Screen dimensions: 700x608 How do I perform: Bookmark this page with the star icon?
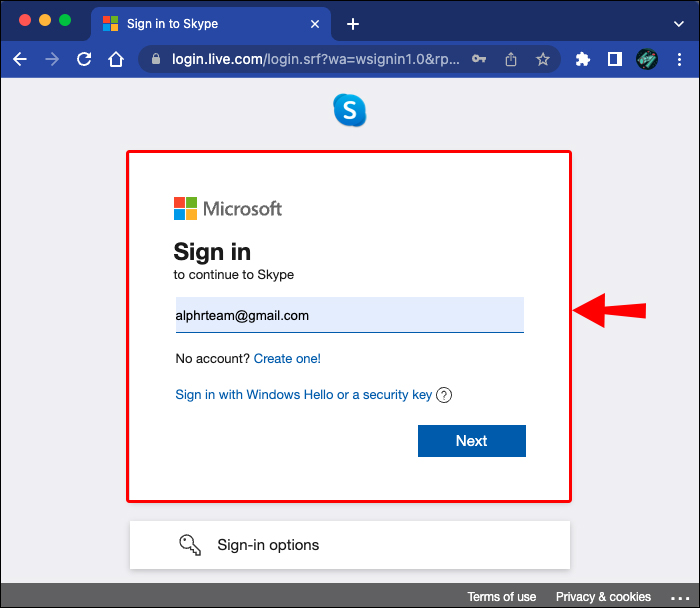[x=543, y=59]
